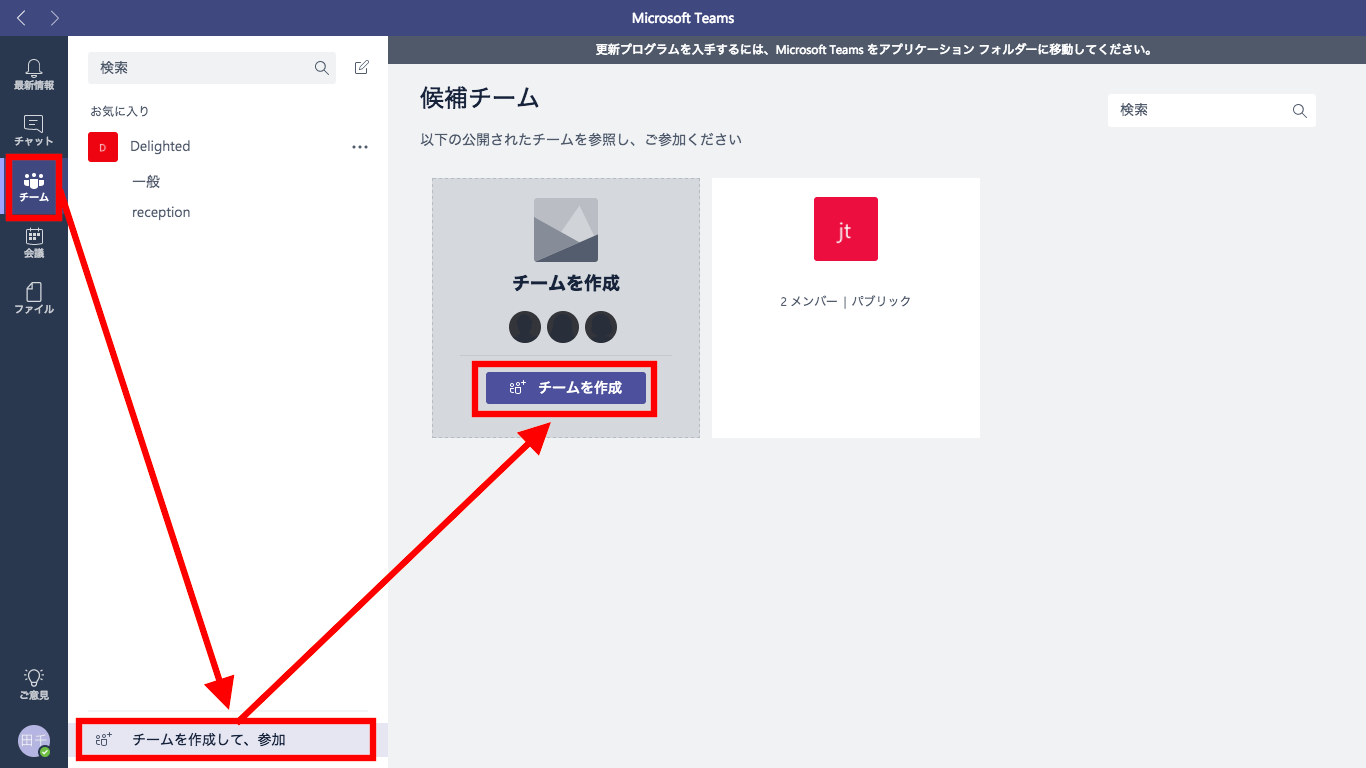
Task: Go back with the left arrow
Action: [22, 18]
